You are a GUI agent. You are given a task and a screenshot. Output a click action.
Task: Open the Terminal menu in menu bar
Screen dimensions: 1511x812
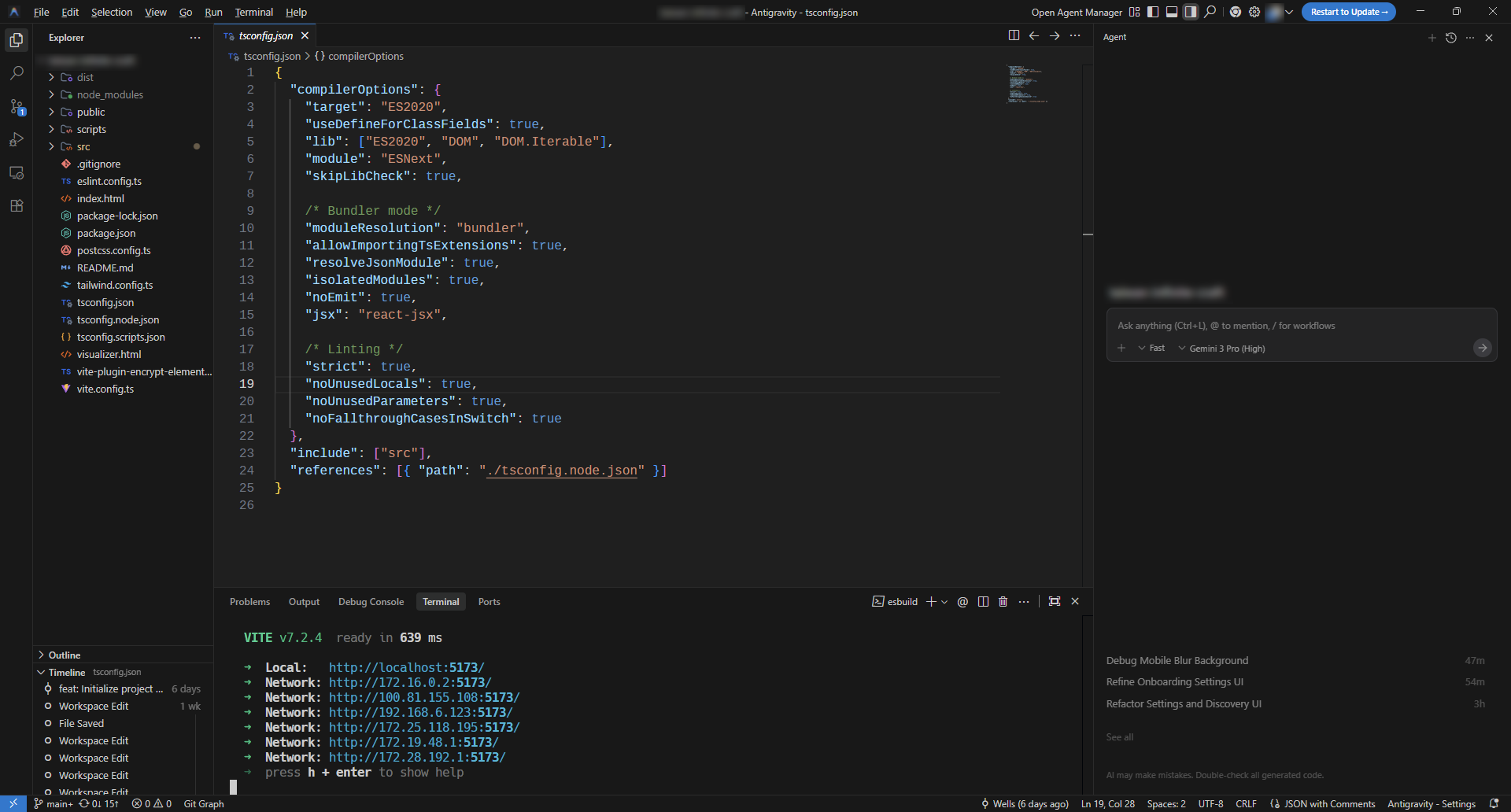point(253,12)
